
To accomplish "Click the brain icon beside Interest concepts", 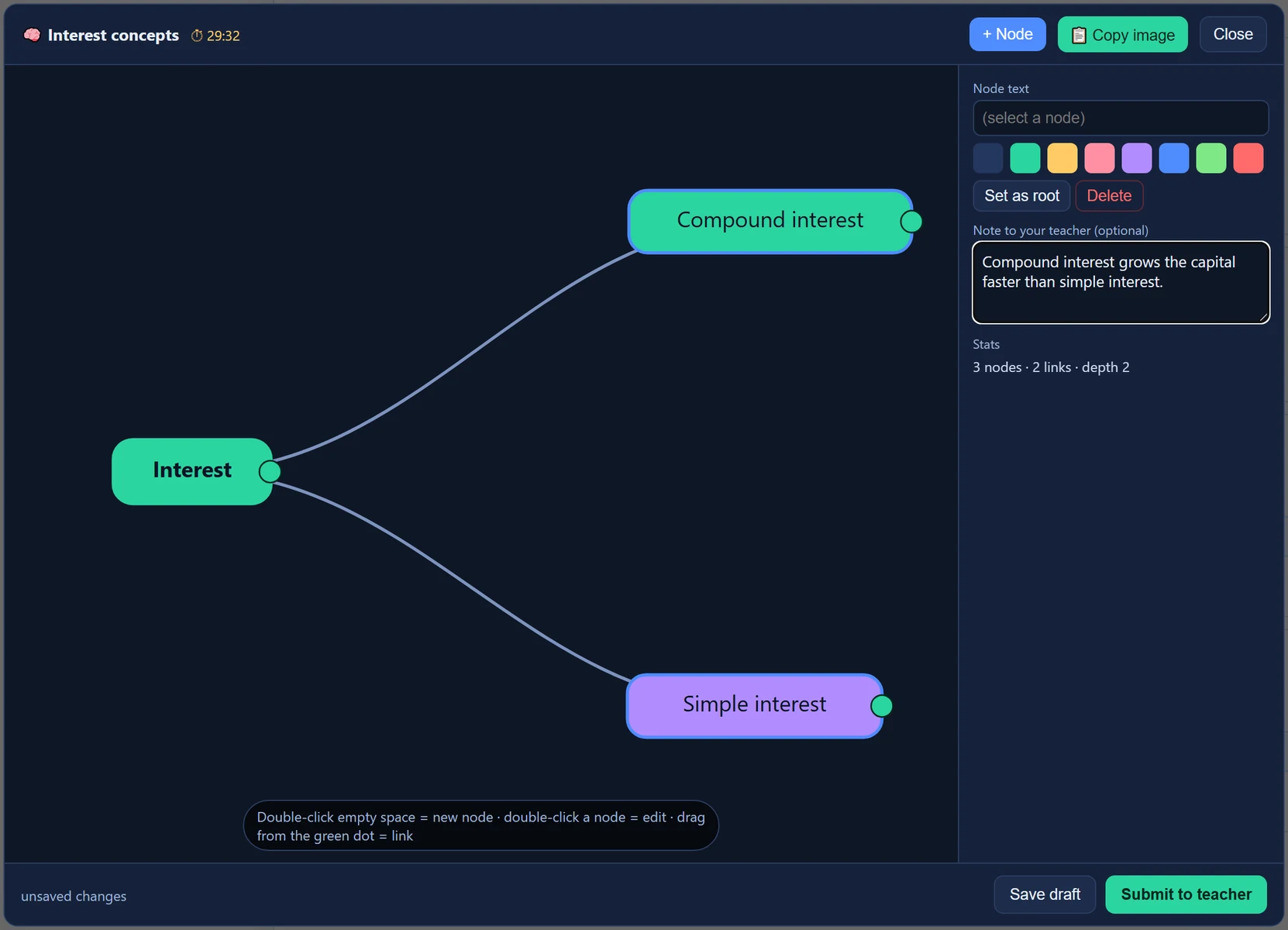I will click(32, 35).
